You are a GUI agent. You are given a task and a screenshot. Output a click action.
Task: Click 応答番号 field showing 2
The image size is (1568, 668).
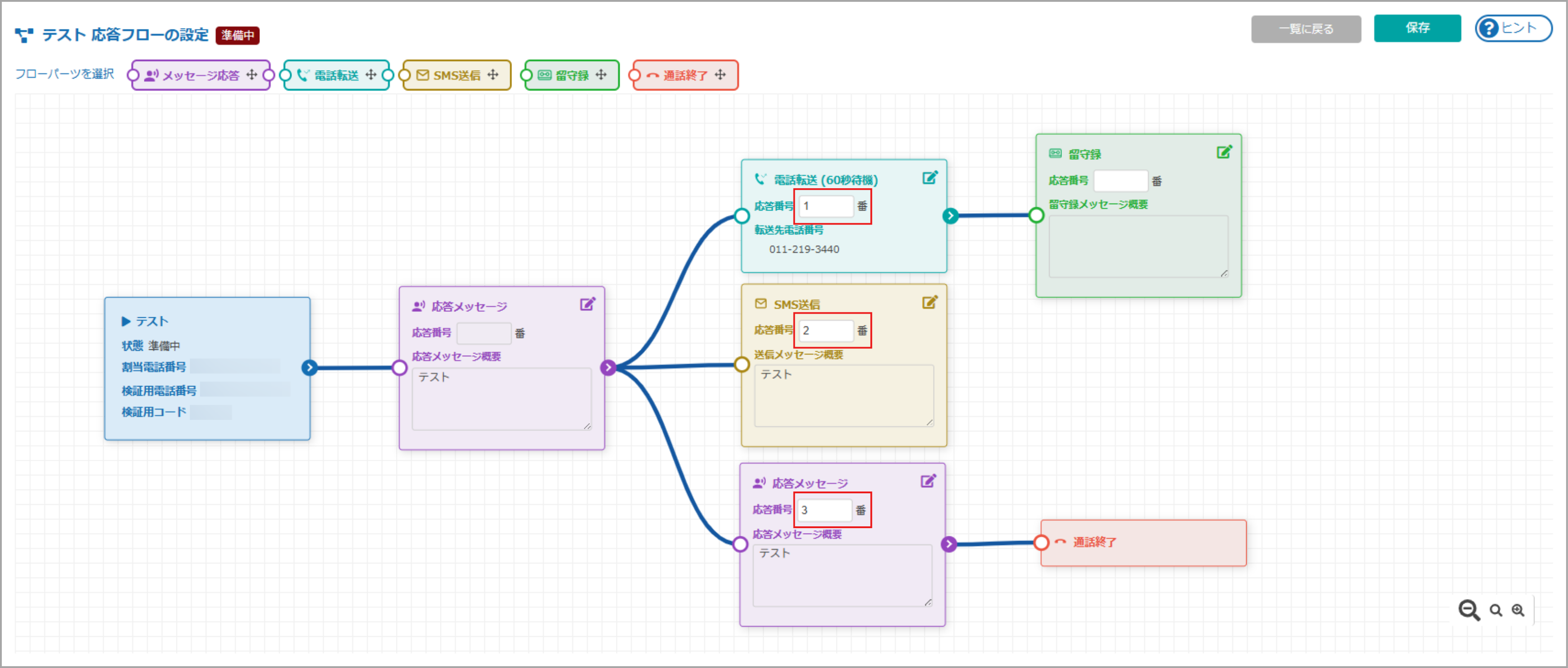[x=826, y=330]
